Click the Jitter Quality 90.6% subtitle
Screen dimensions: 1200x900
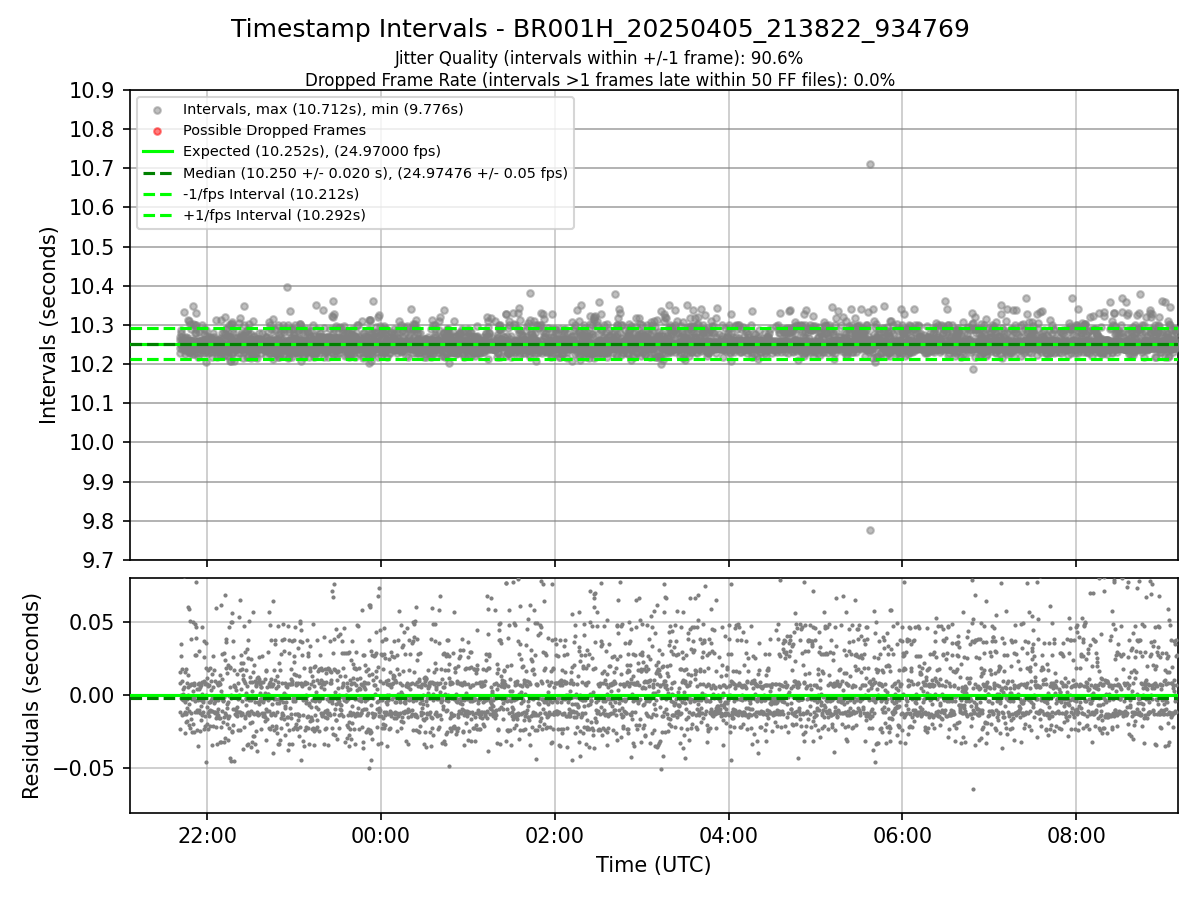pos(599,58)
